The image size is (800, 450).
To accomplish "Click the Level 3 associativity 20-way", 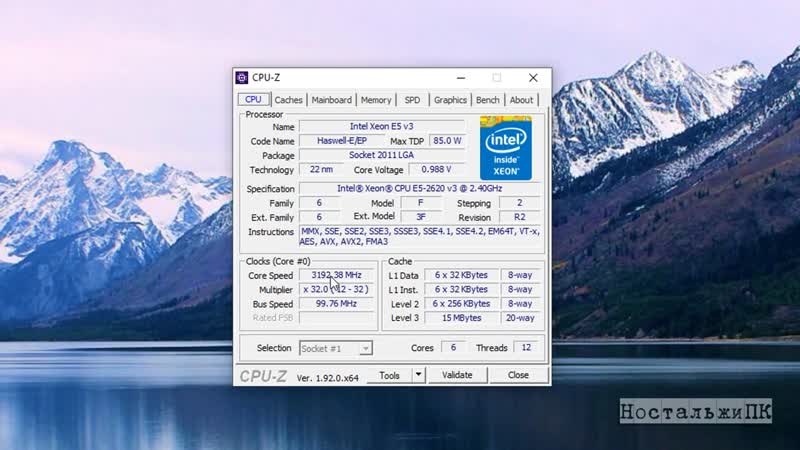I will click(520, 318).
